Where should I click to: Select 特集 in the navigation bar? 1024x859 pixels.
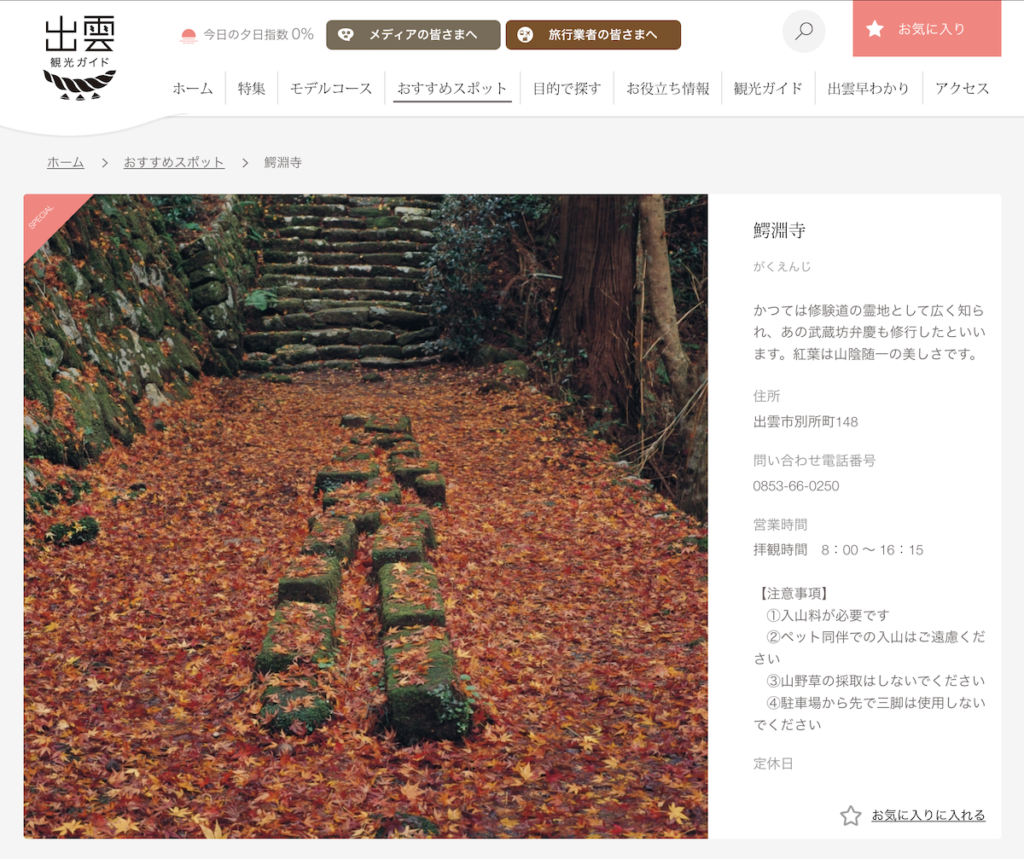[251, 88]
